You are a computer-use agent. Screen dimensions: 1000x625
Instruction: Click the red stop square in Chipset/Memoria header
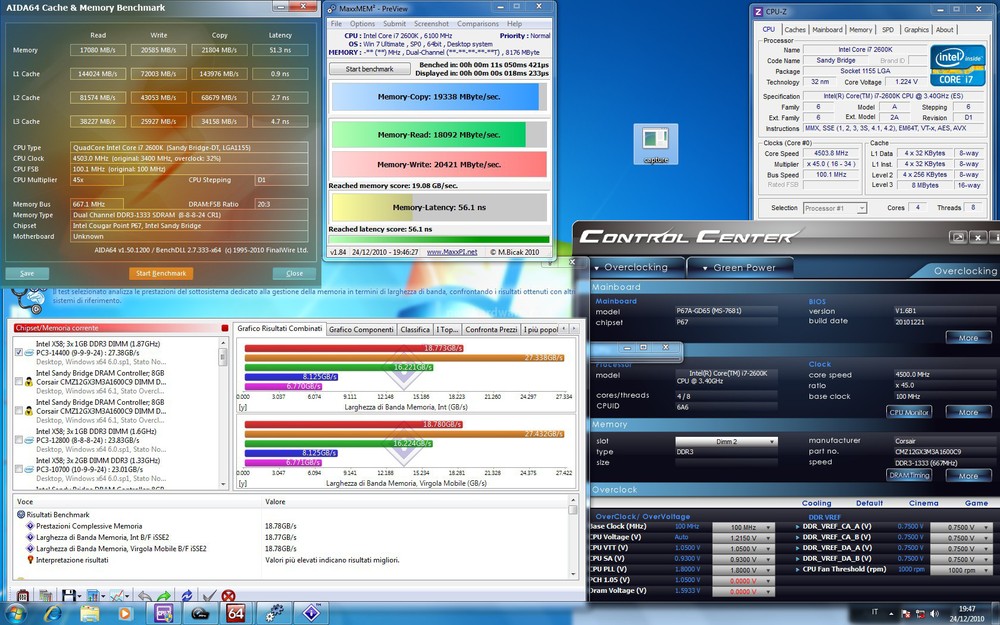[x=224, y=328]
